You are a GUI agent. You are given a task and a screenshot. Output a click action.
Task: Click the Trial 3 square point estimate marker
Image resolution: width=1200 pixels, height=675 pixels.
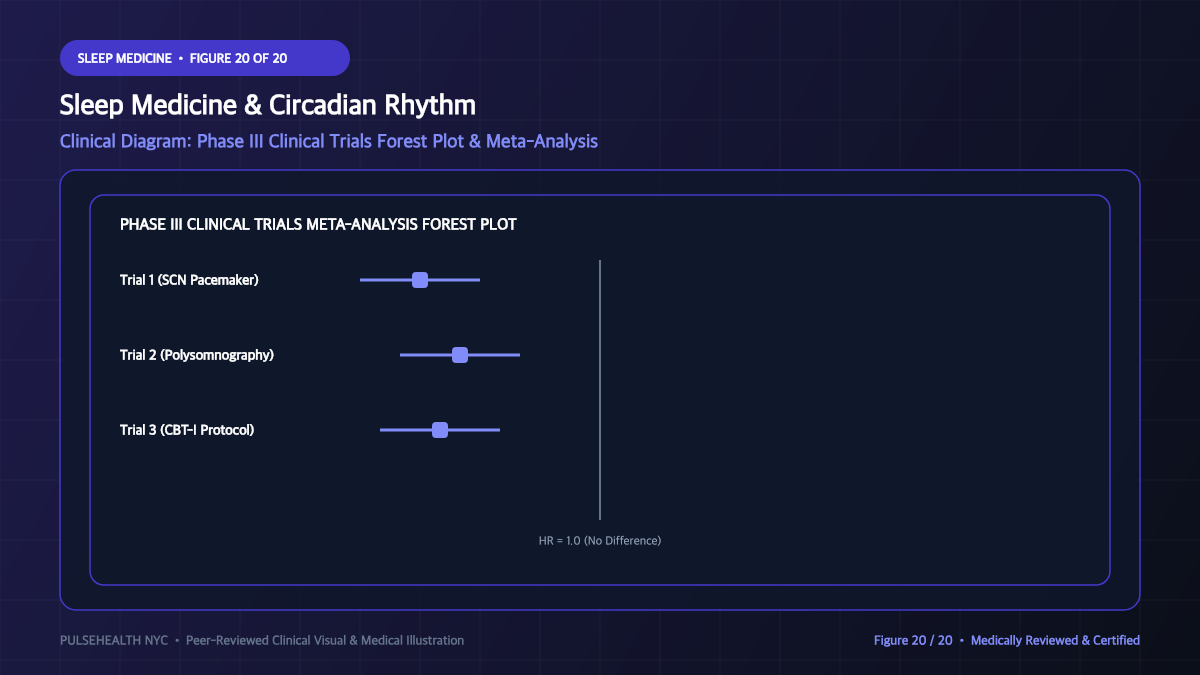pyautogui.click(x=440, y=430)
